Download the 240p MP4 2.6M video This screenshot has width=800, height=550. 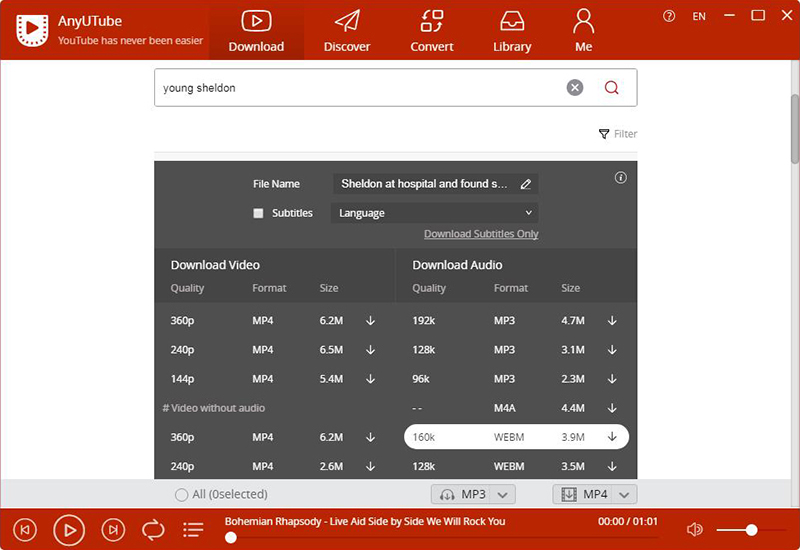tap(370, 466)
